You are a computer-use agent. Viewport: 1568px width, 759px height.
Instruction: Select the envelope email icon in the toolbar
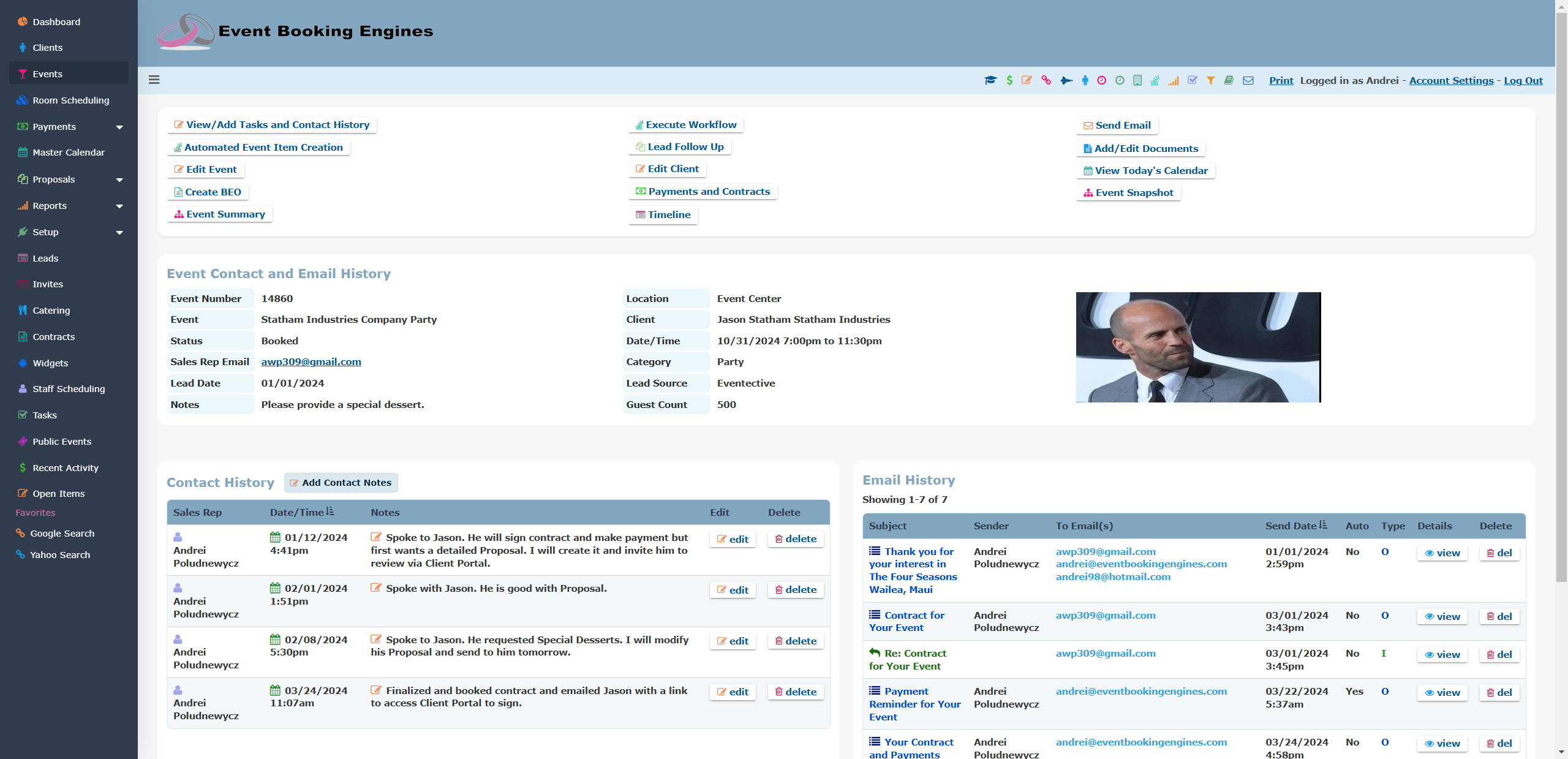[1247, 80]
